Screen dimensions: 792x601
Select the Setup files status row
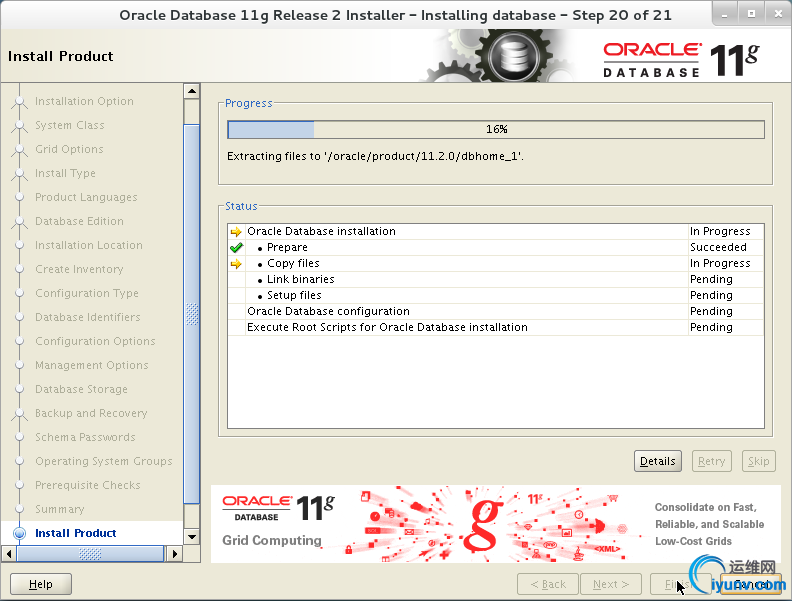[496, 295]
